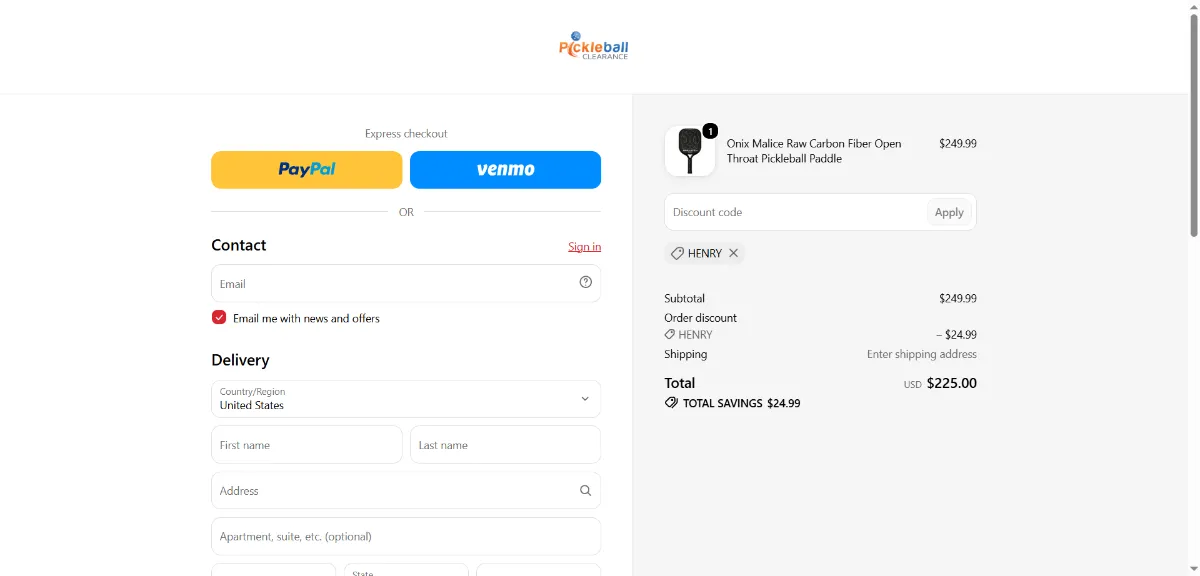The width and height of the screenshot is (1200, 576).
Task: Click the page vertical scrollbar thumb
Action: tap(1193, 125)
